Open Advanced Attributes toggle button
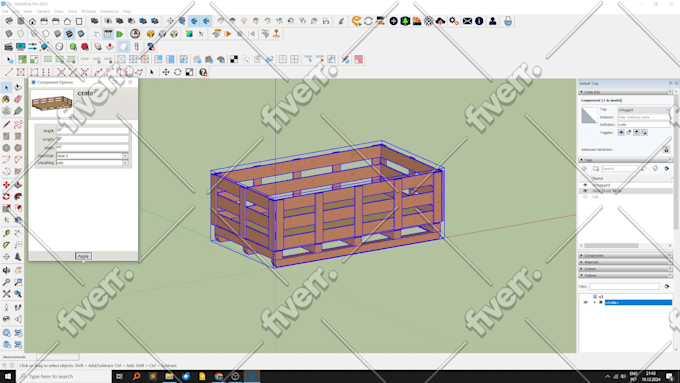680x383 pixels. tap(667, 150)
